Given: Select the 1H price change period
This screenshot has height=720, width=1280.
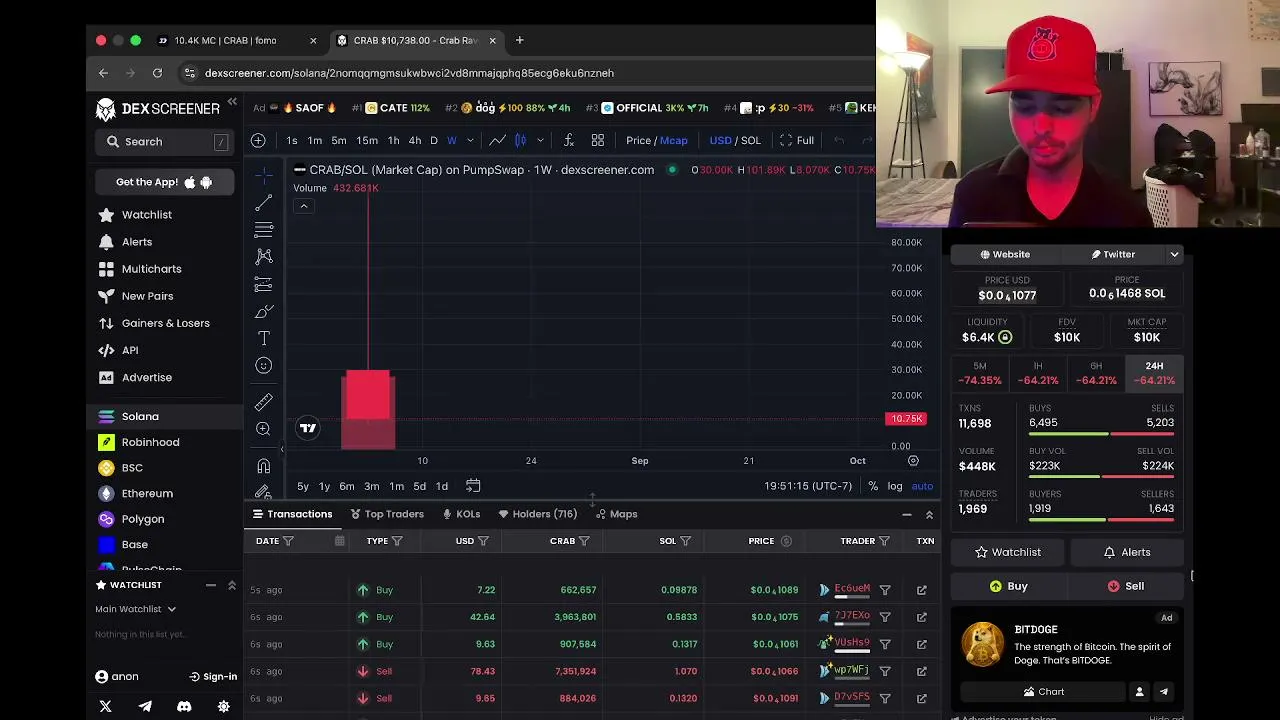Looking at the screenshot, I should tap(1038, 374).
